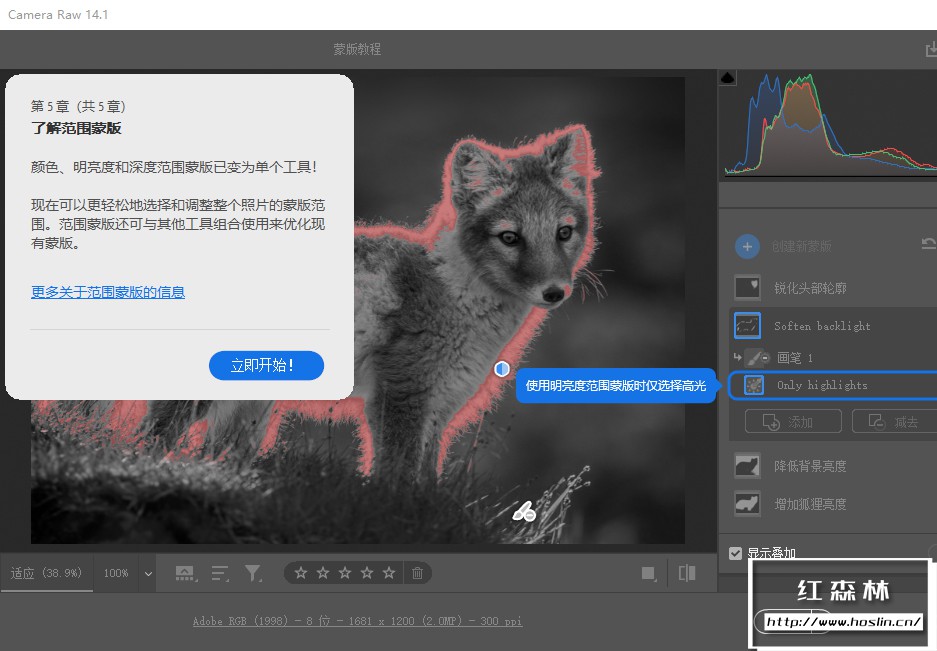Image resolution: width=937 pixels, height=651 pixels.
Task: Click the brush pin in the grass
Action: click(x=524, y=512)
